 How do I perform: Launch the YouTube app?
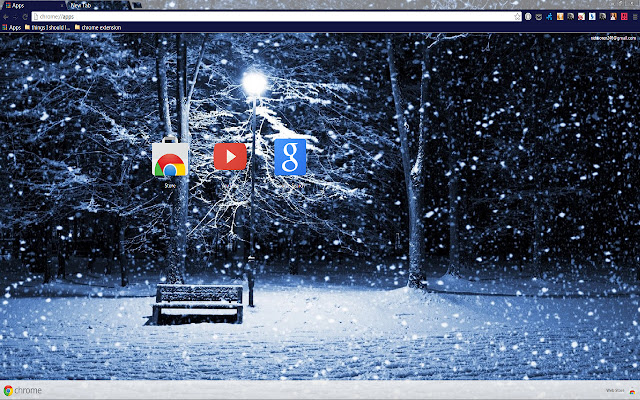(230, 156)
